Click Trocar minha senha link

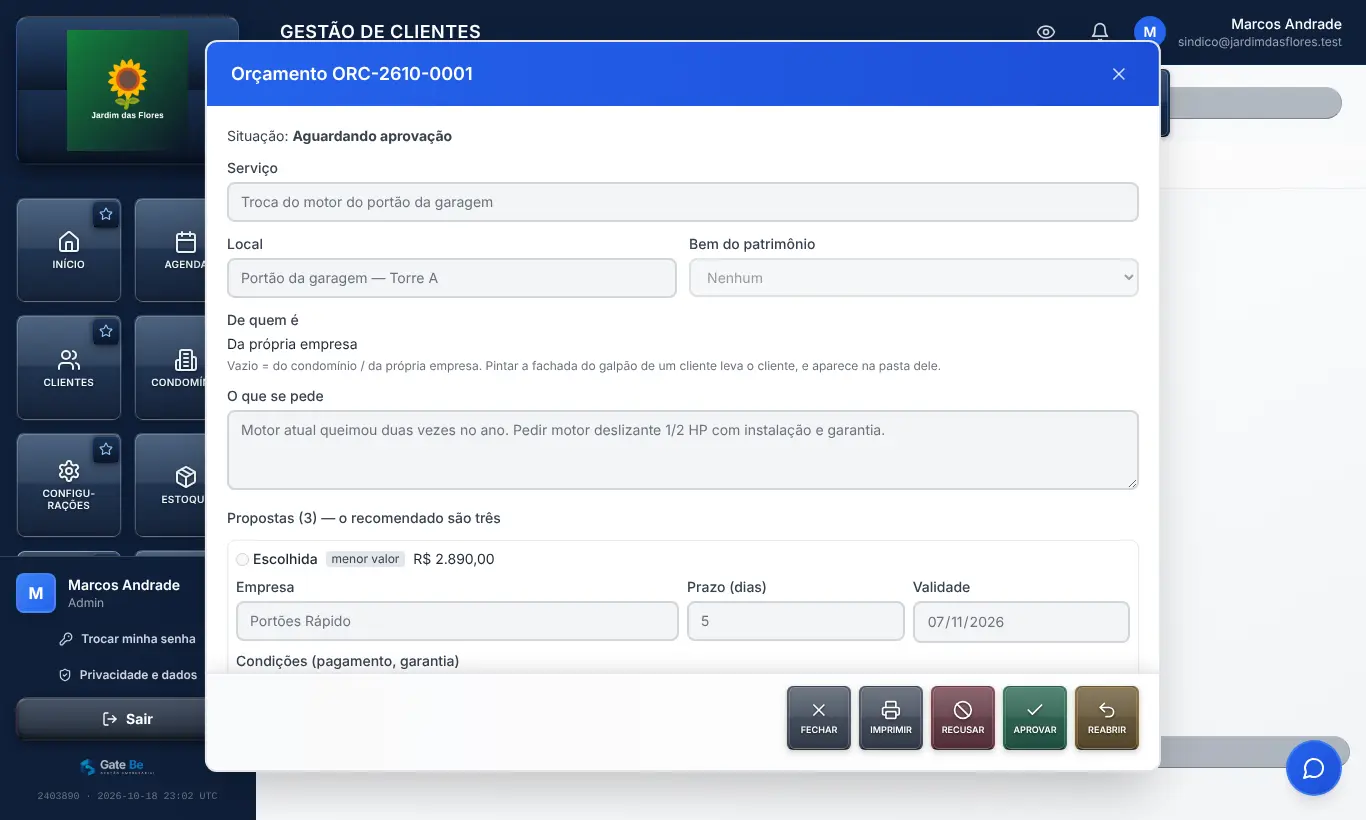click(x=127, y=639)
